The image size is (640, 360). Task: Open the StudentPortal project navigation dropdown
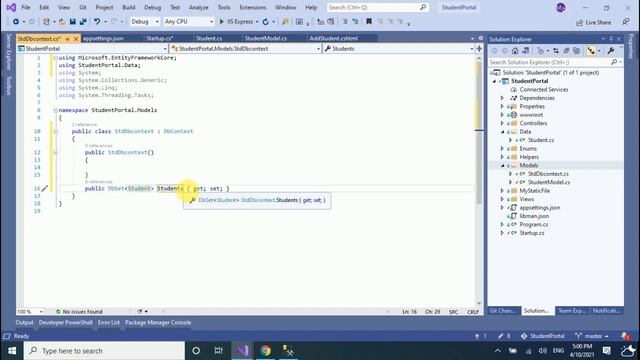(x=92, y=49)
